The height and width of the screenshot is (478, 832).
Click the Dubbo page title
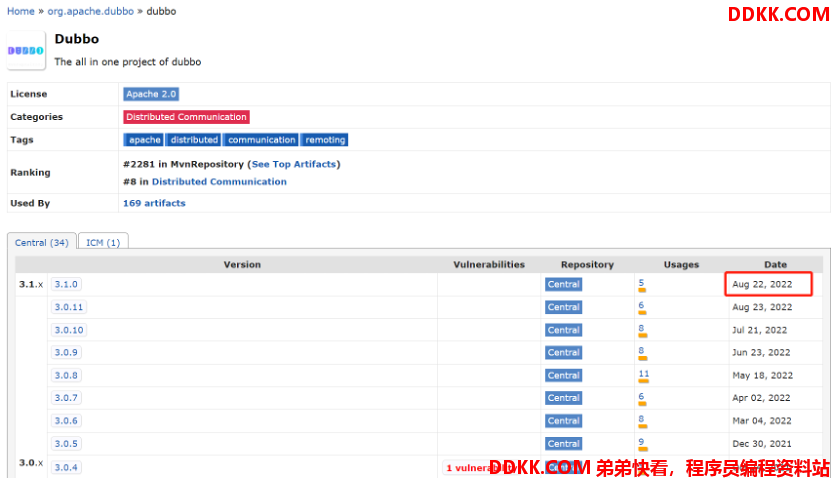(x=76, y=39)
